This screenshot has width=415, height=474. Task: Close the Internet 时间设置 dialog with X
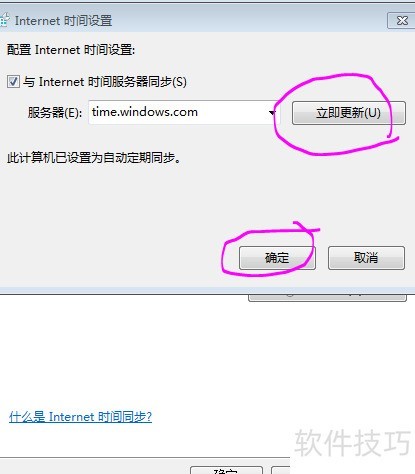point(402,21)
